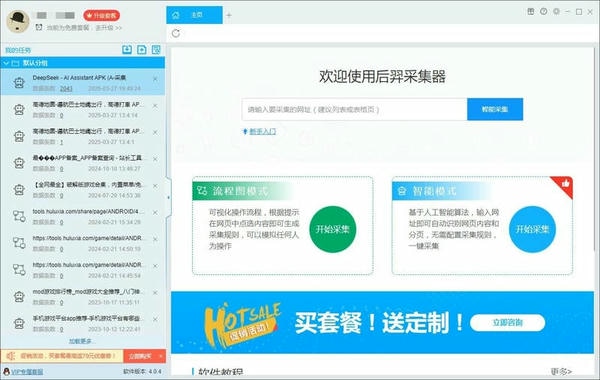Click the QQ penguin icon at bottom left

(x=6, y=372)
